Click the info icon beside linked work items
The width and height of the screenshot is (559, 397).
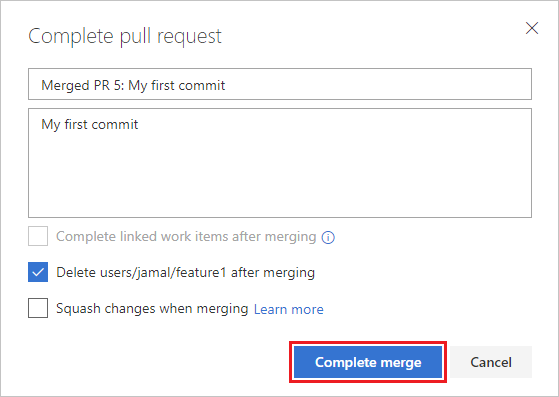tap(328, 237)
